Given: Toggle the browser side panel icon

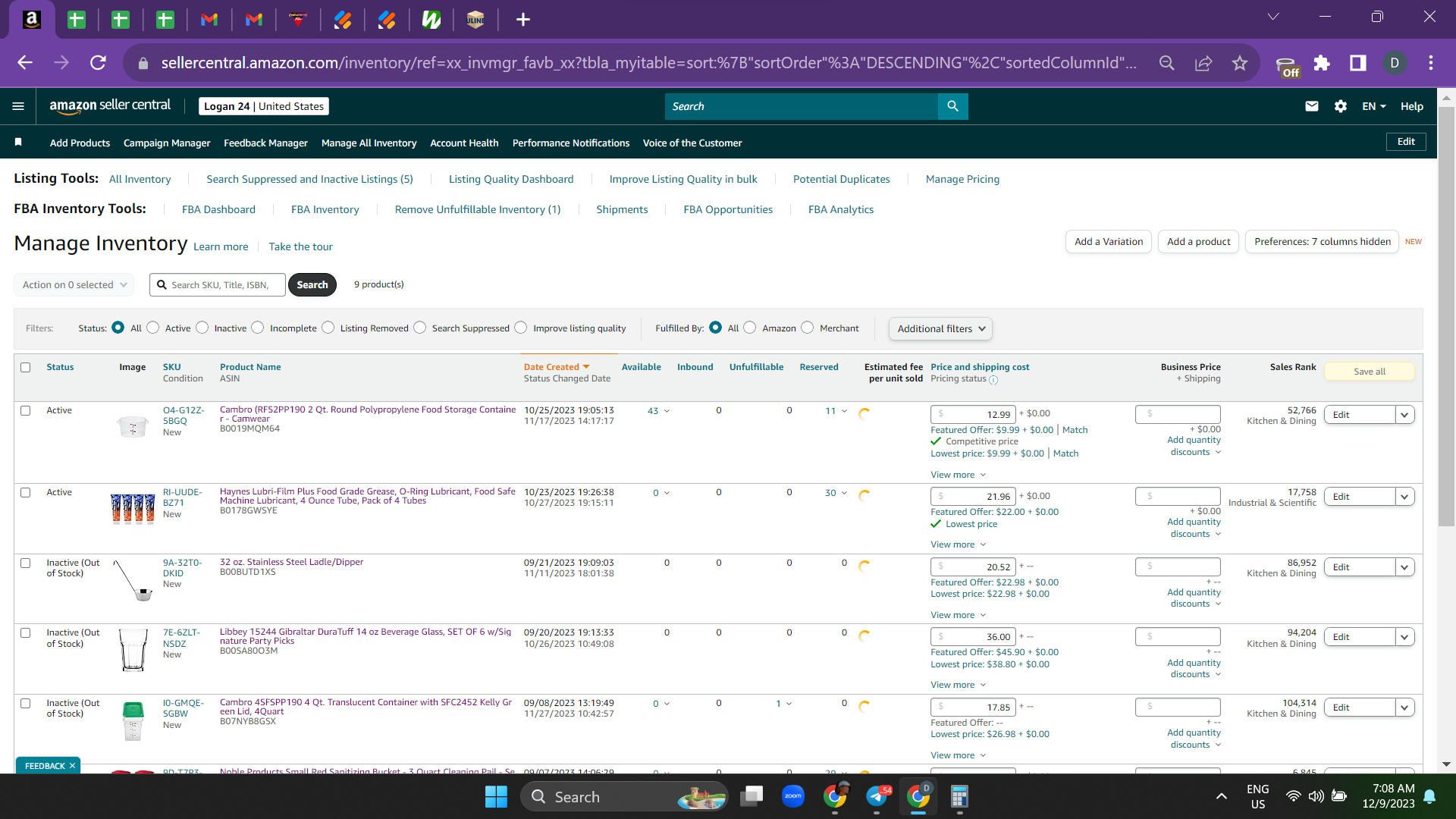Looking at the screenshot, I should click(1358, 63).
